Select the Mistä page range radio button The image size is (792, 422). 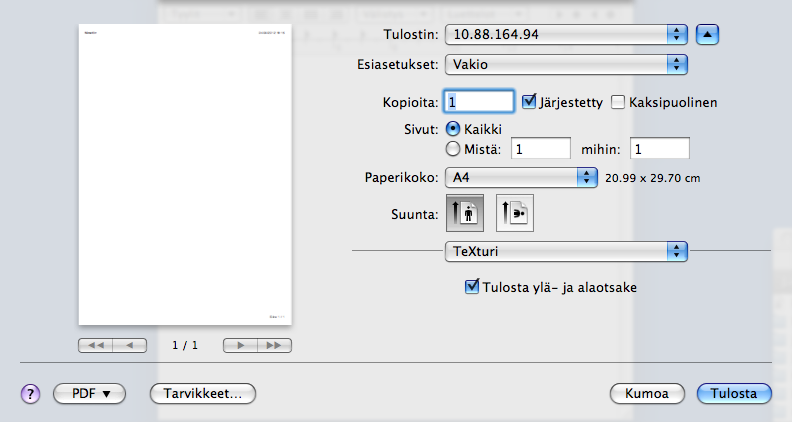pyautogui.click(x=453, y=149)
